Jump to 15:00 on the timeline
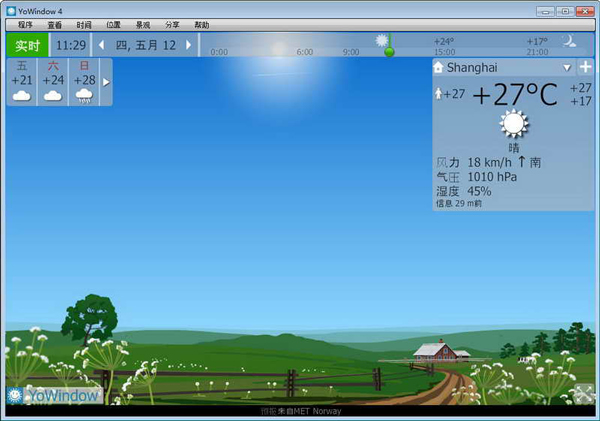 point(445,52)
